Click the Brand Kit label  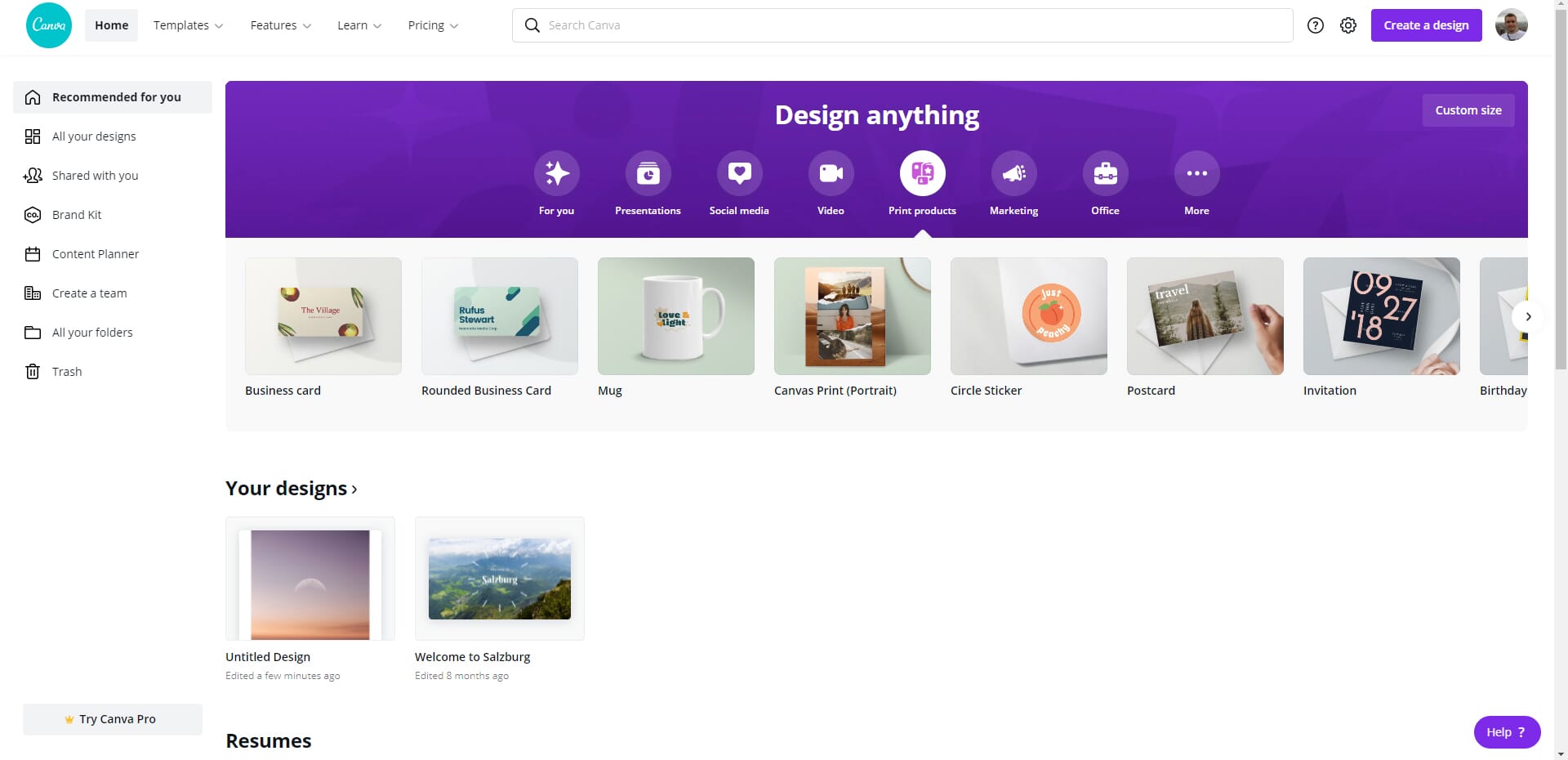(77, 215)
